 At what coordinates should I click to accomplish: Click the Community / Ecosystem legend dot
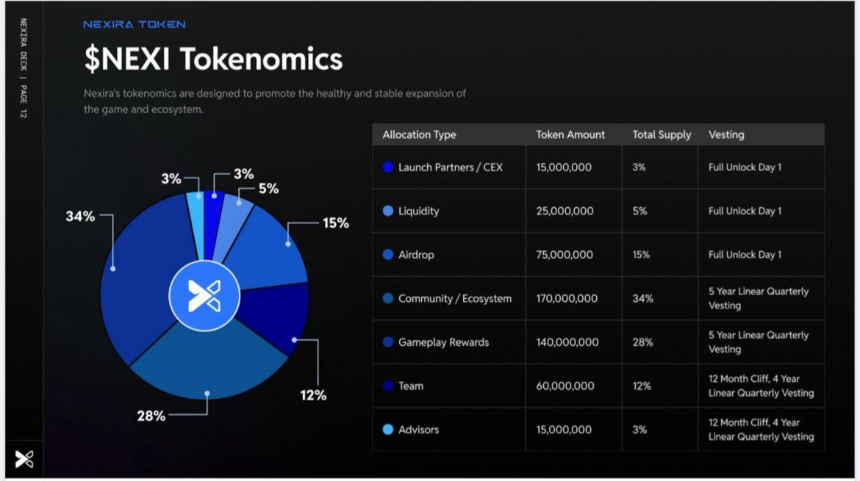click(388, 298)
